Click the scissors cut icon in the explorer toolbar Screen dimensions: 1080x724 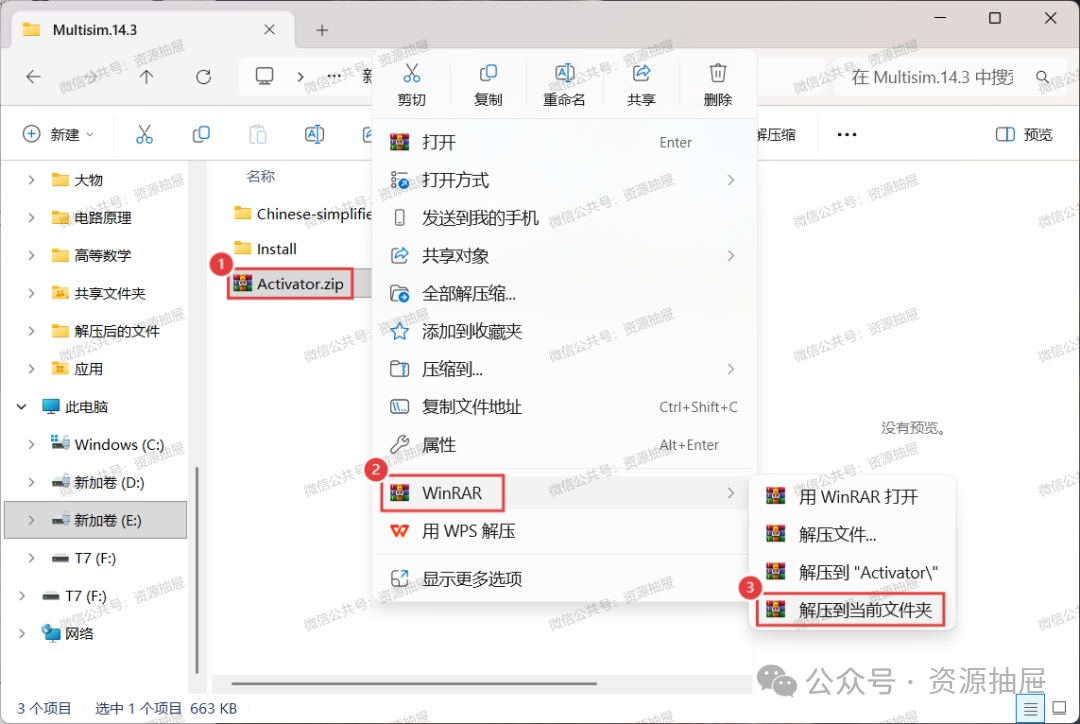(x=144, y=134)
